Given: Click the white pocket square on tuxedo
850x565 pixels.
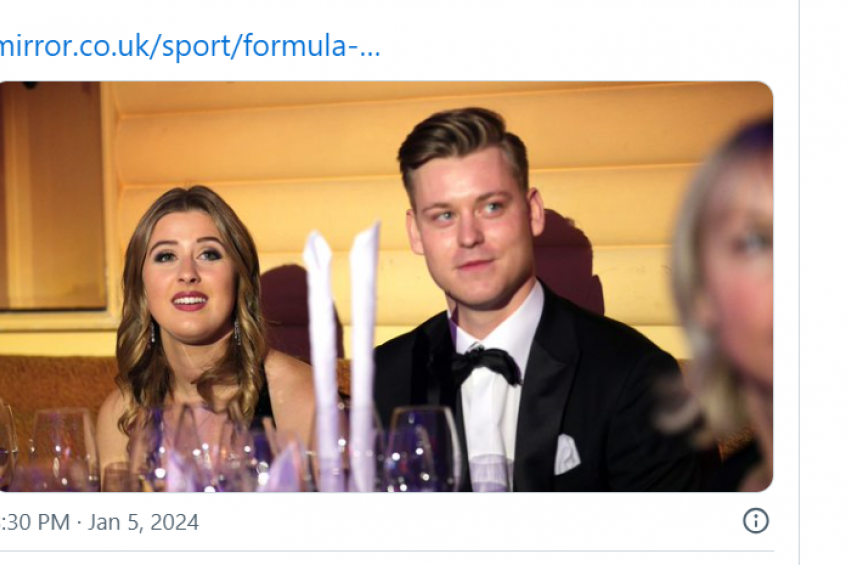Looking at the screenshot, I should [566, 454].
